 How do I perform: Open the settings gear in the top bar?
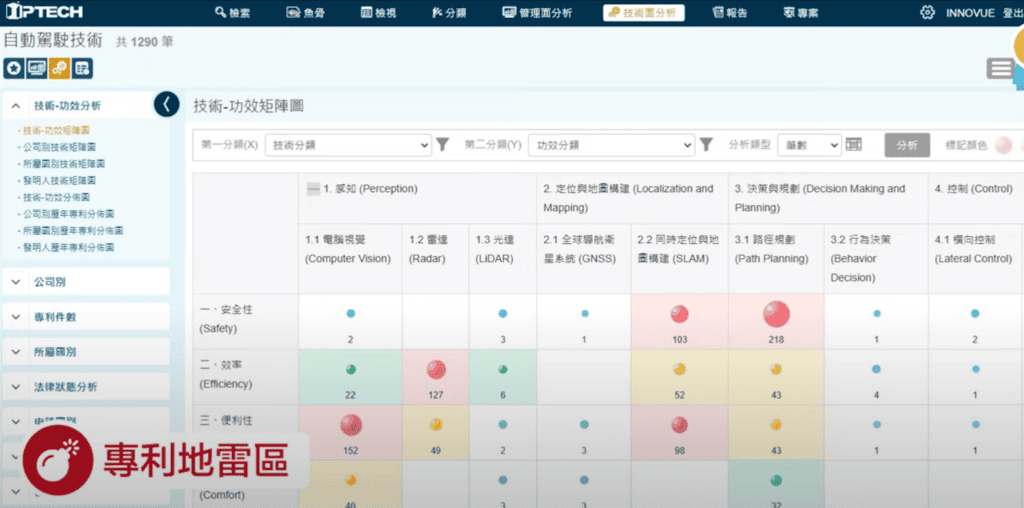point(927,13)
